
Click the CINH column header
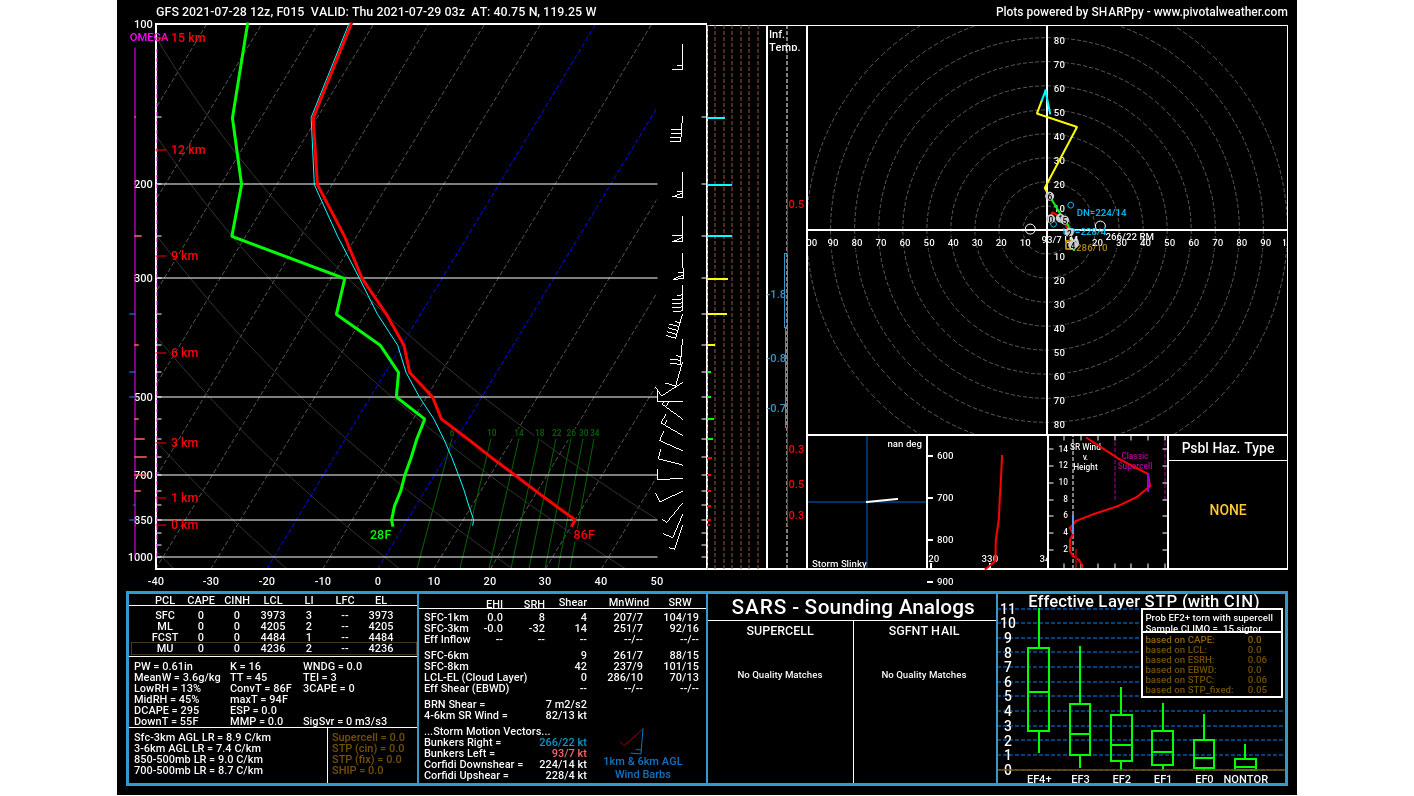tap(237, 600)
